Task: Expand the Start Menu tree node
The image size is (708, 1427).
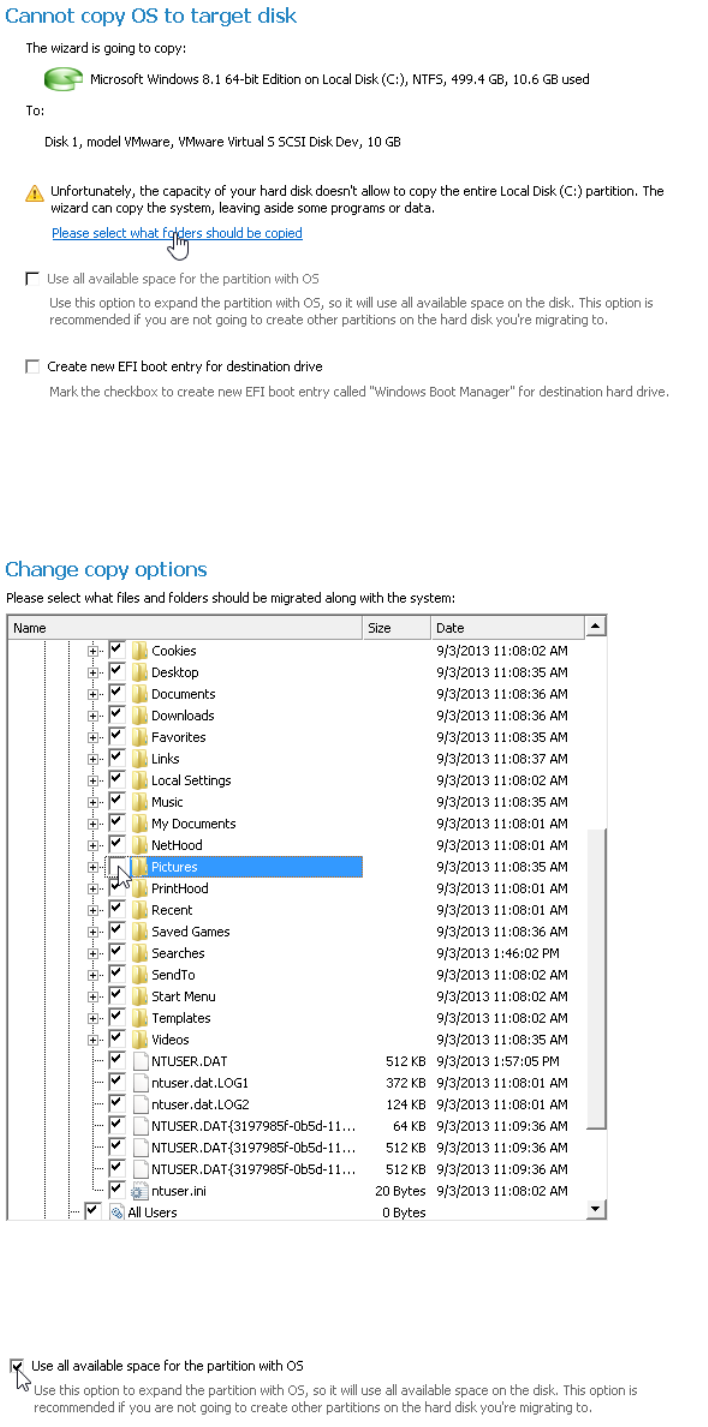Action: coord(93,997)
